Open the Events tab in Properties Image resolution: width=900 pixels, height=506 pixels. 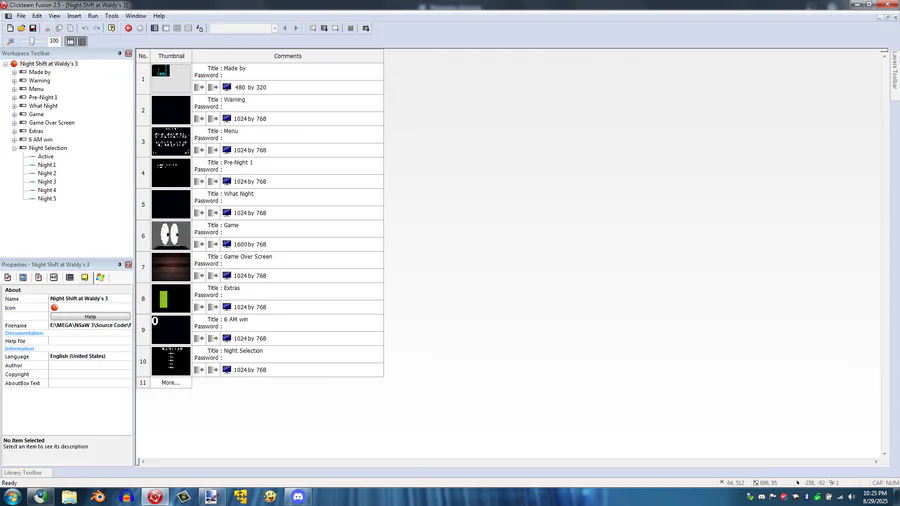(69, 278)
